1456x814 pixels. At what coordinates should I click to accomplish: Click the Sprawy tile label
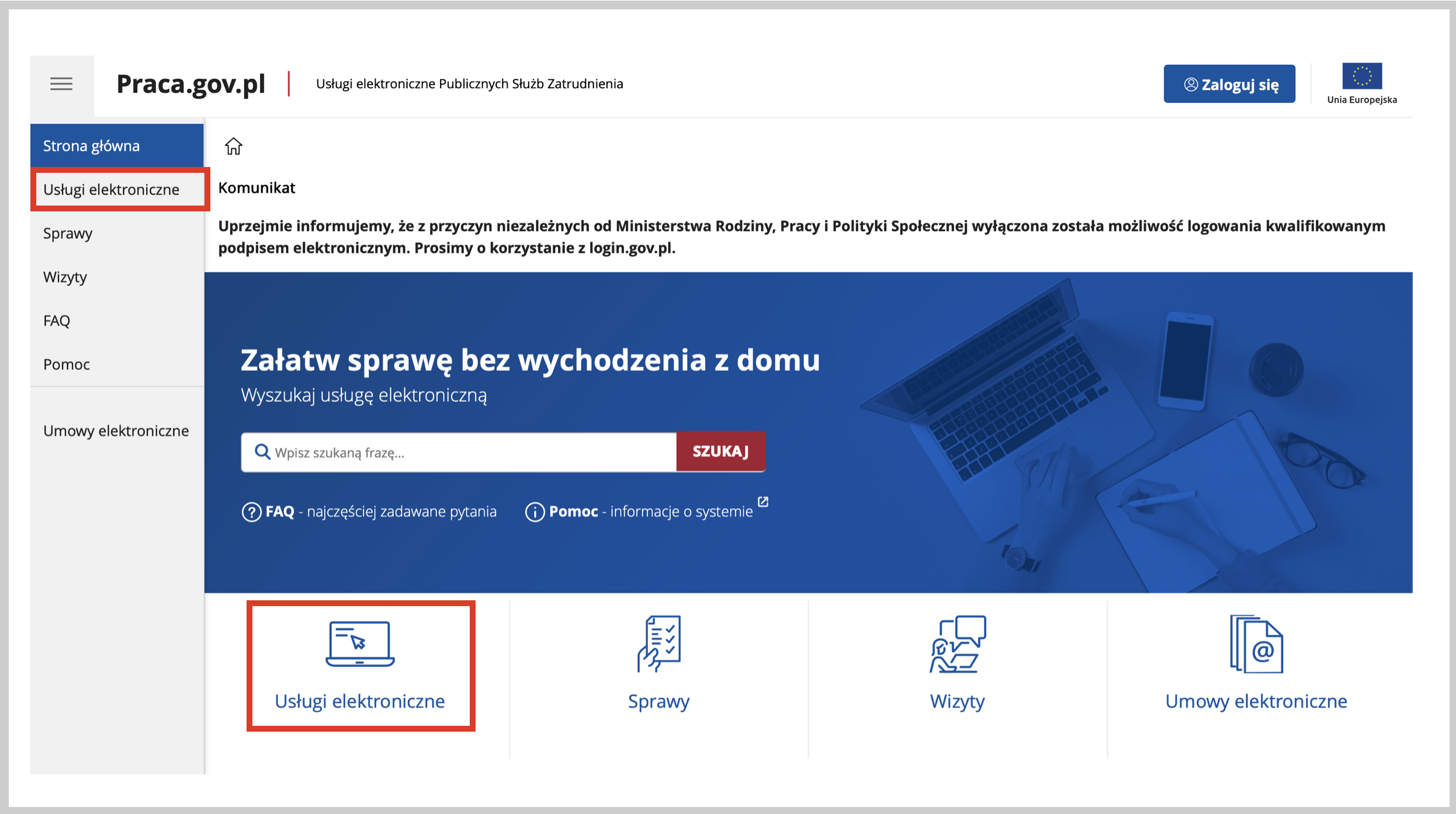pyautogui.click(x=659, y=701)
